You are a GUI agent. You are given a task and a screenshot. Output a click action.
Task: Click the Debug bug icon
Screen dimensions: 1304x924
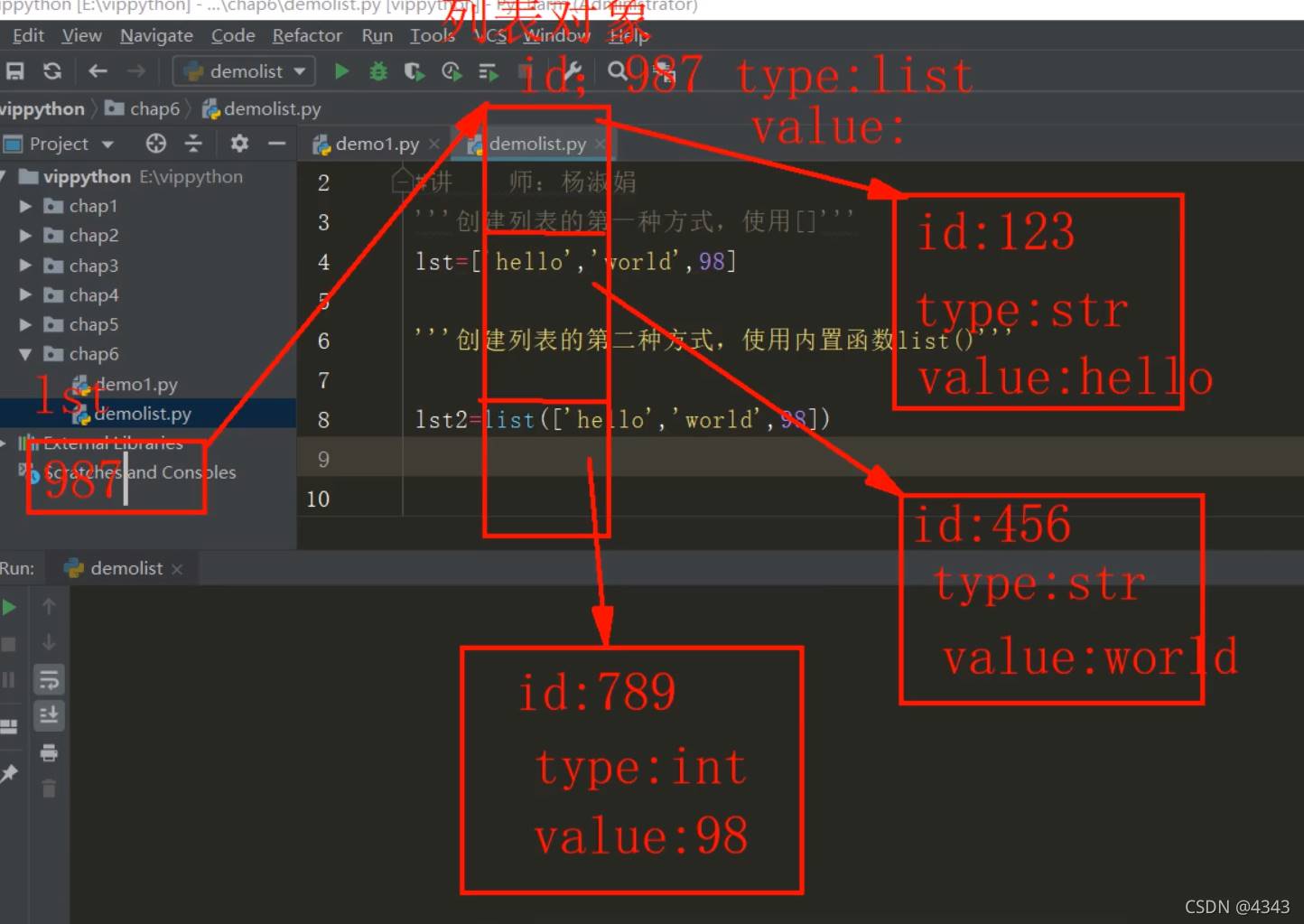378,71
